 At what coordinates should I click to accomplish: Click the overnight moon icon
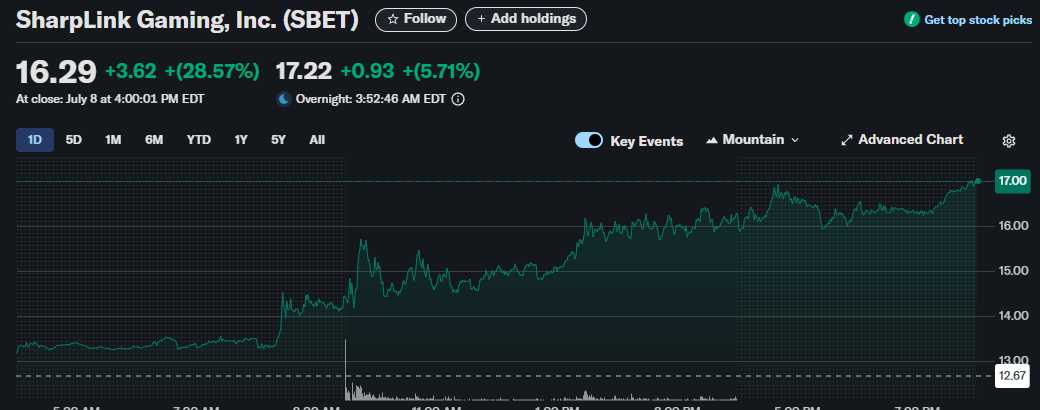(284, 100)
